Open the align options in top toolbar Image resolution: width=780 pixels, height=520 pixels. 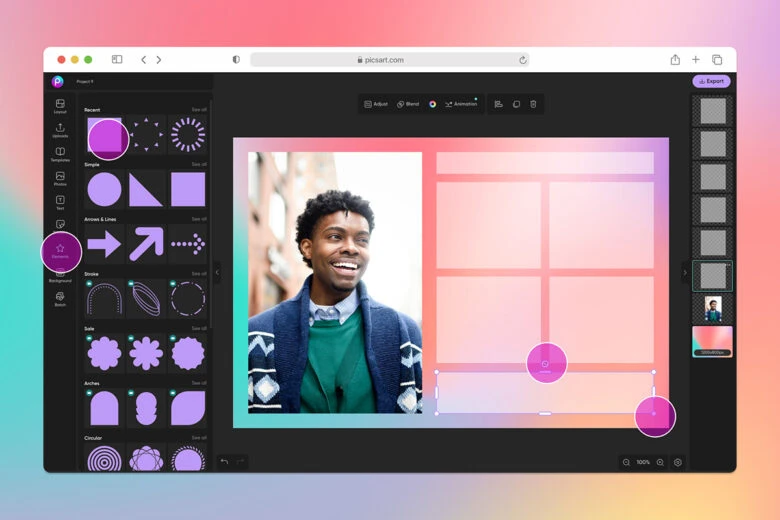pyautogui.click(x=498, y=104)
